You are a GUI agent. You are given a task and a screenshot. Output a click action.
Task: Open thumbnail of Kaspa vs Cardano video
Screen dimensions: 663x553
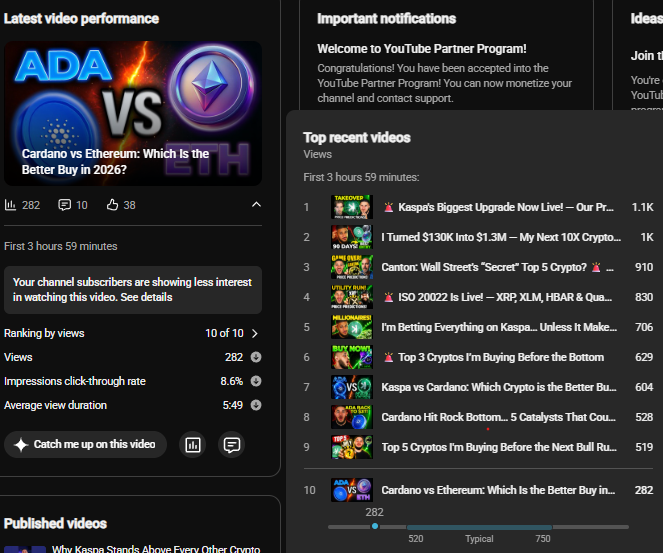351,387
